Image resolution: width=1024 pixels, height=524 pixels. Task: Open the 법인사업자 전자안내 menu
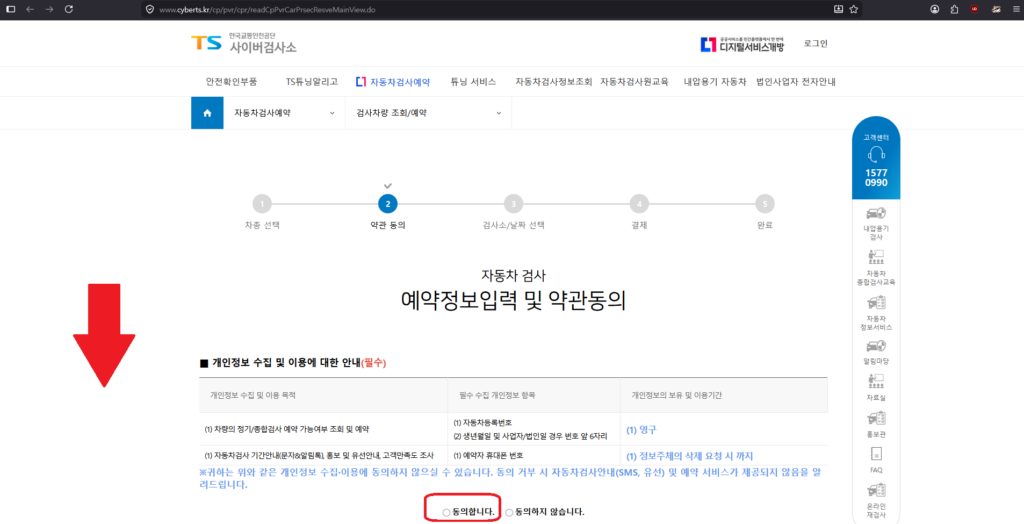795,82
